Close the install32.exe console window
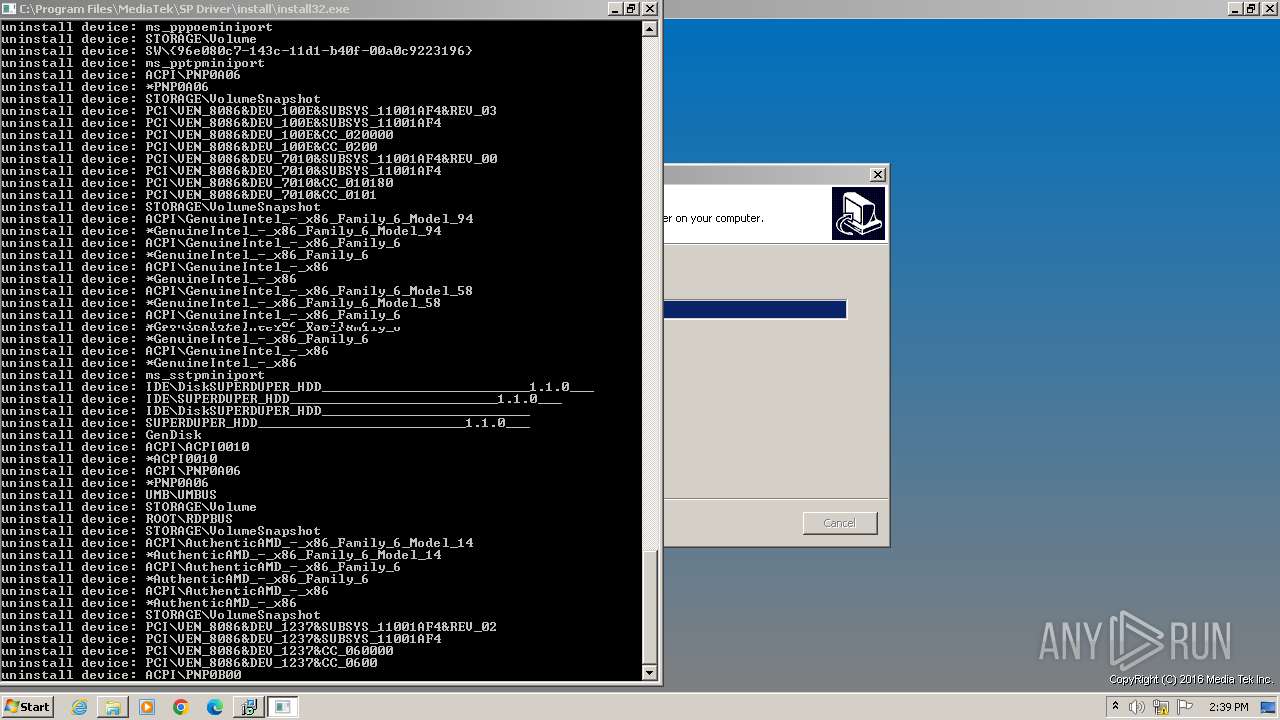The width and height of the screenshot is (1280, 720). (649, 8)
